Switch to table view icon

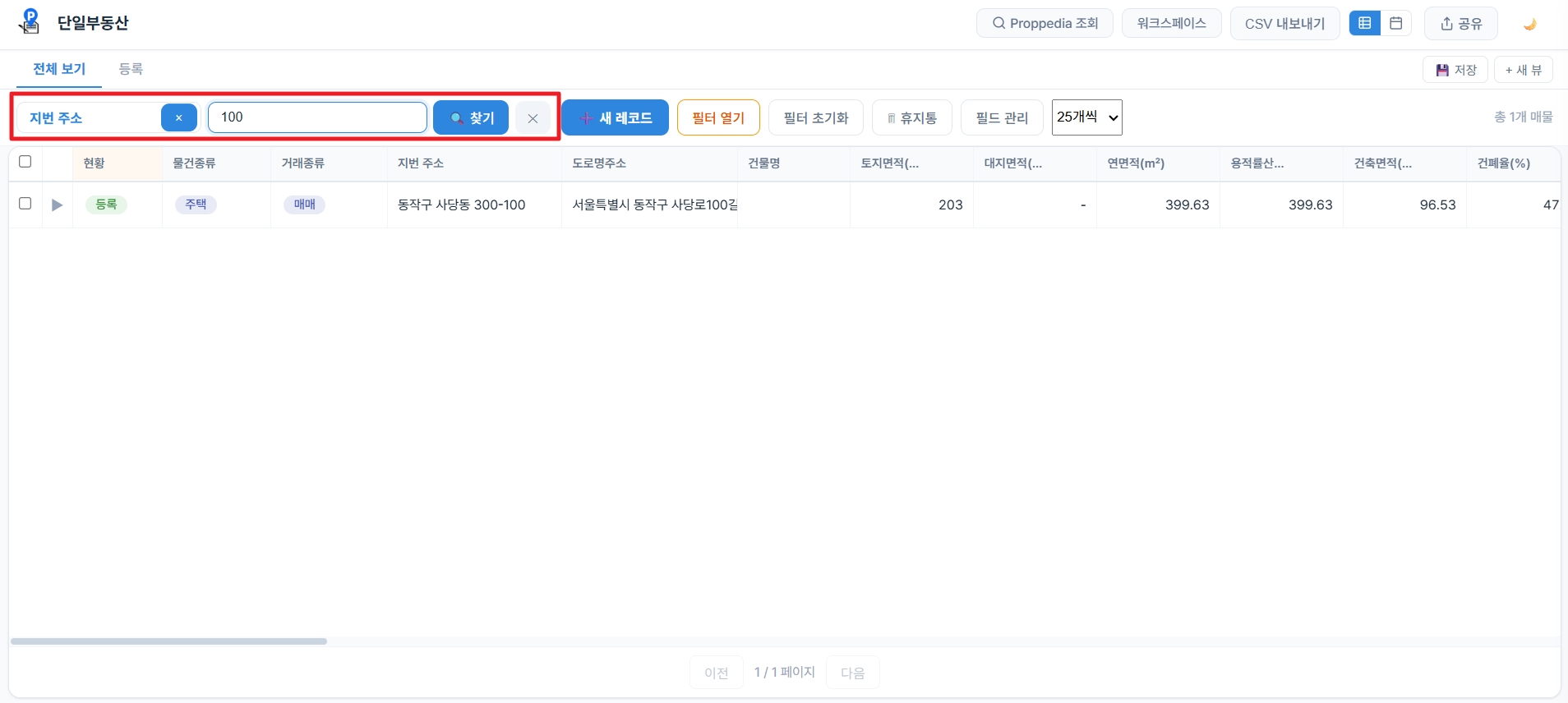pos(1364,23)
